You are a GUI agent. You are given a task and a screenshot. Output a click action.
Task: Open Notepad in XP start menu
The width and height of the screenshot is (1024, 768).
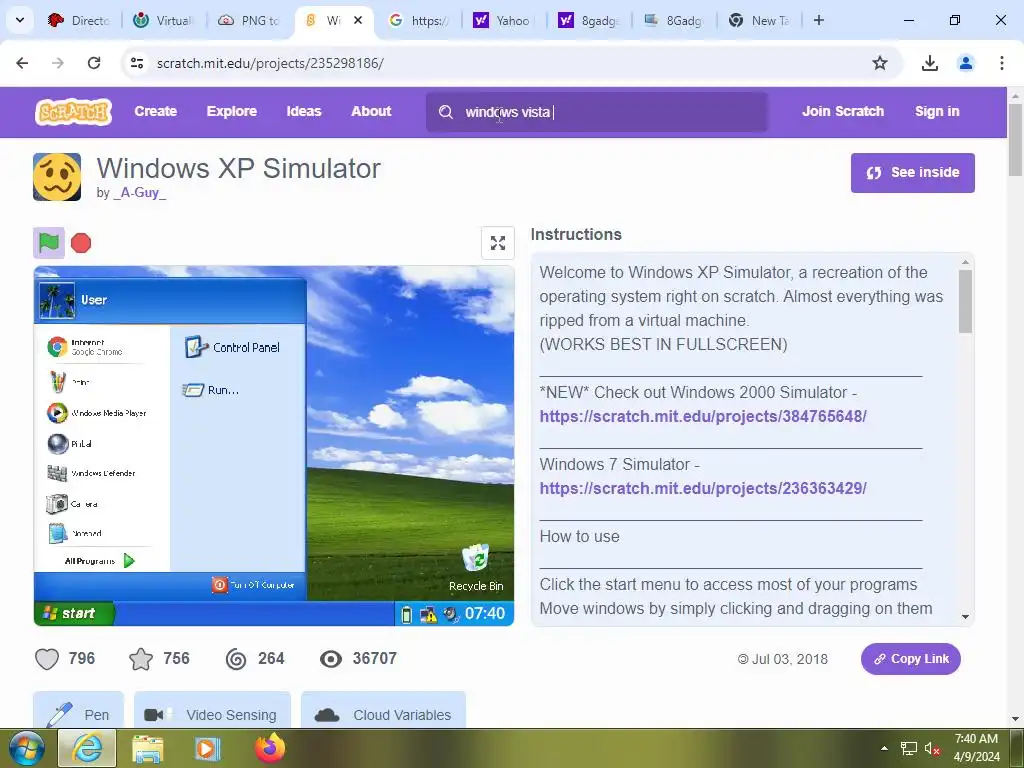point(74,534)
